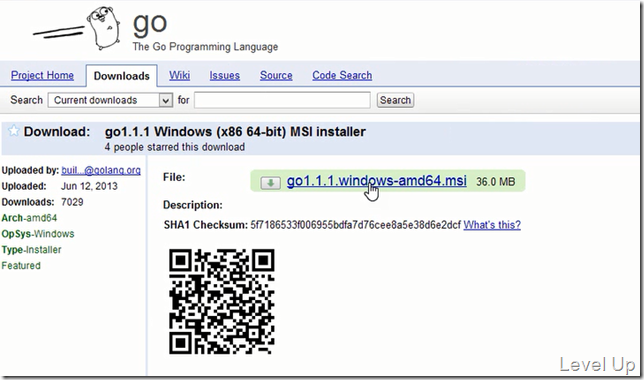The image size is (644, 380).
Task: Select the OpSys-Windows label
Action: tap(38, 234)
